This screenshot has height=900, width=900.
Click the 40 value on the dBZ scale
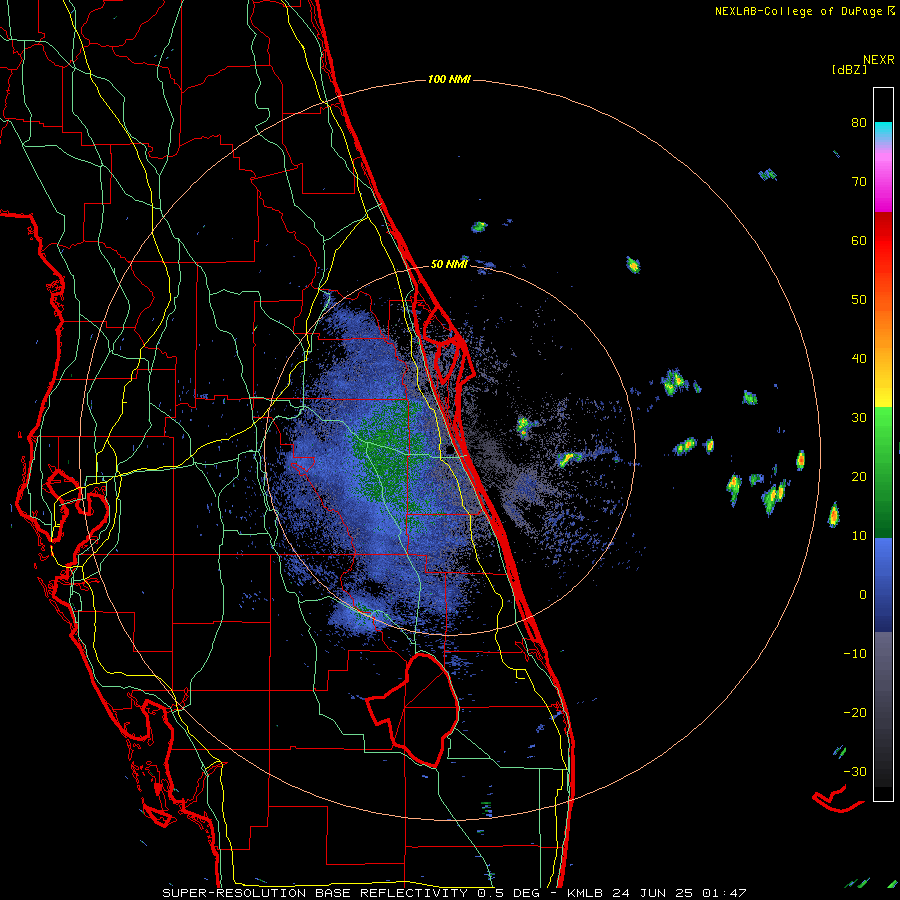pyautogui.click(x=859, y=359)
